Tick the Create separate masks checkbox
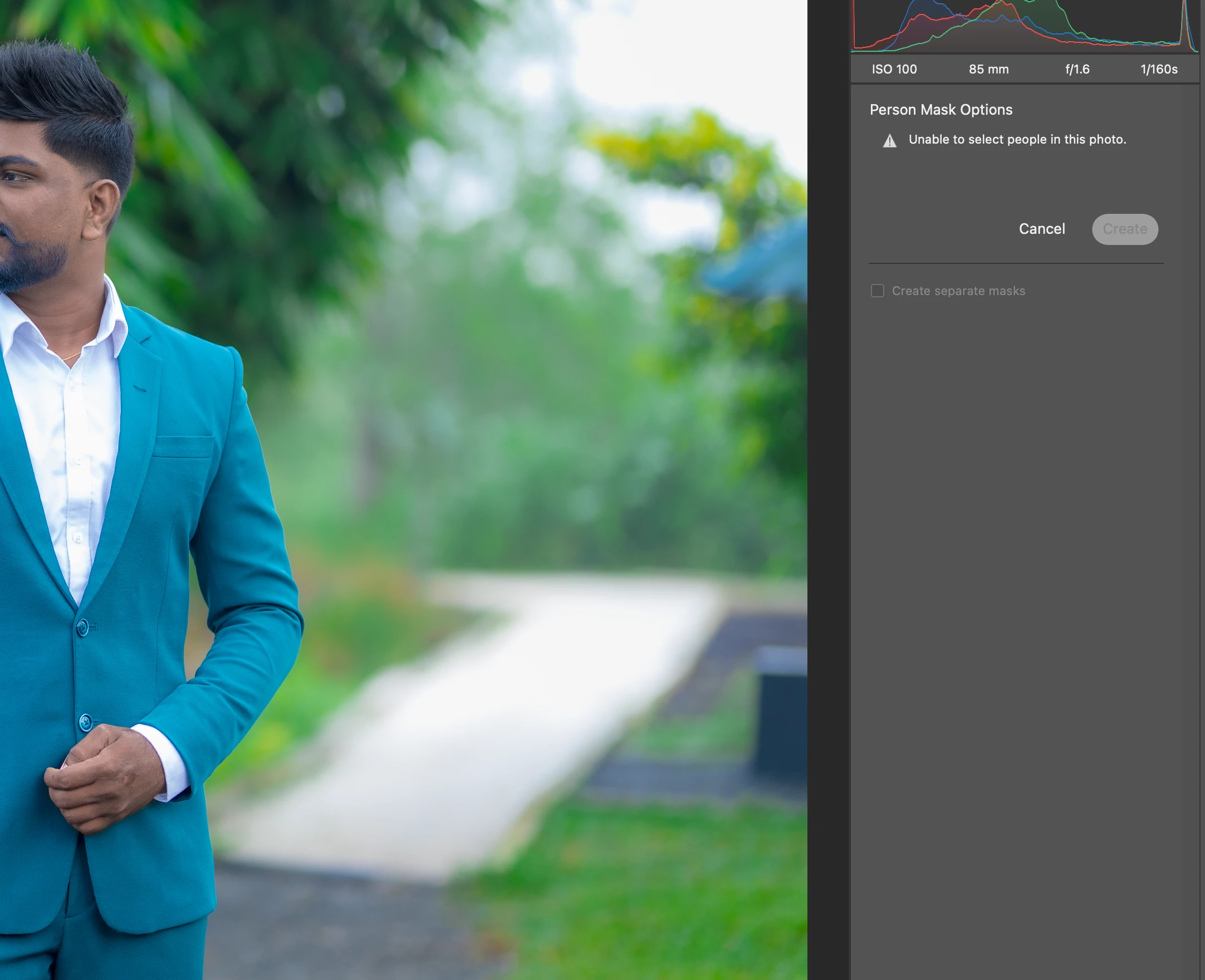 [x=877, y=291]
